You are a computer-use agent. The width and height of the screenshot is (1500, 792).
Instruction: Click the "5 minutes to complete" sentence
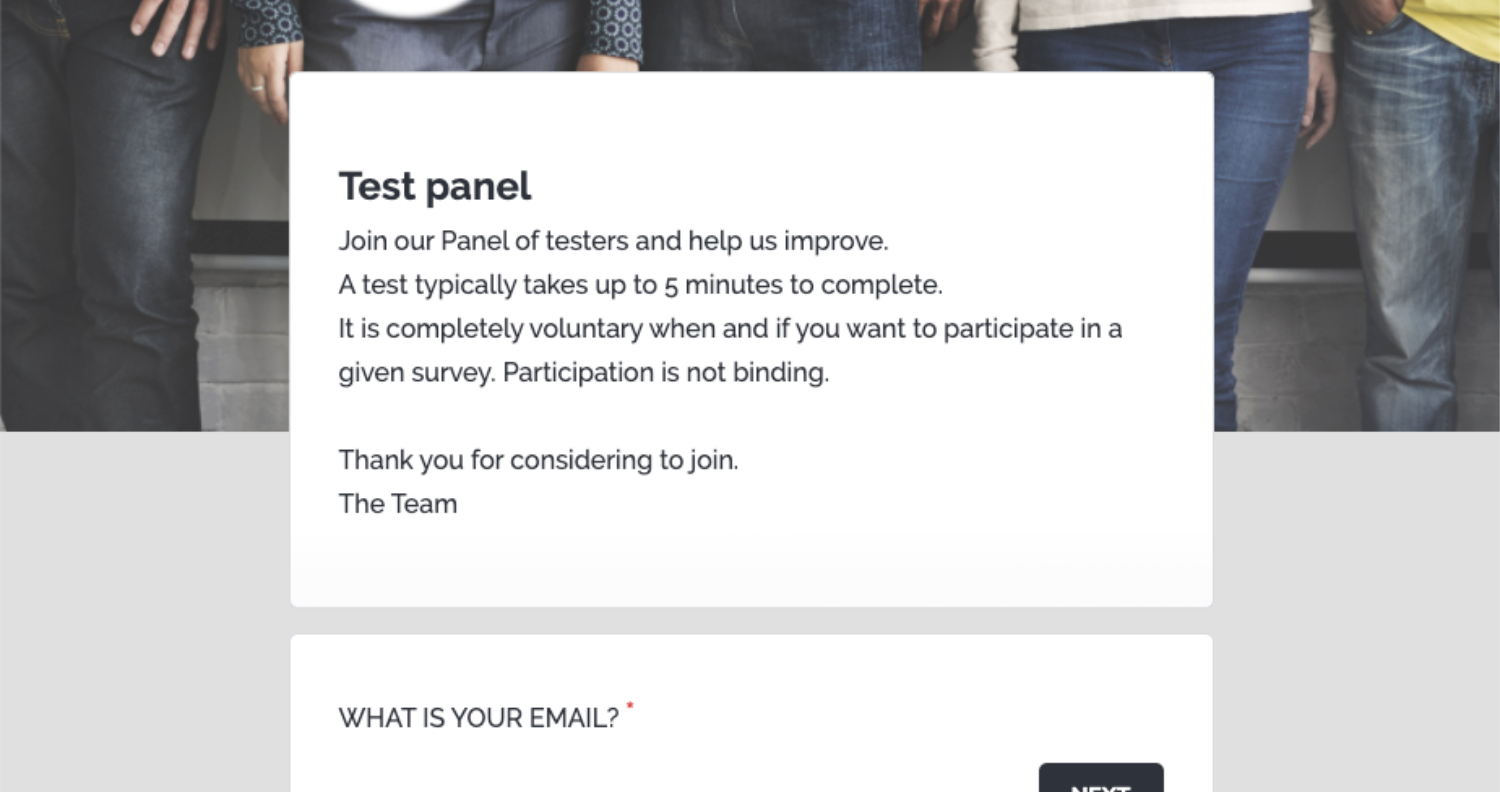click(640, 285)
